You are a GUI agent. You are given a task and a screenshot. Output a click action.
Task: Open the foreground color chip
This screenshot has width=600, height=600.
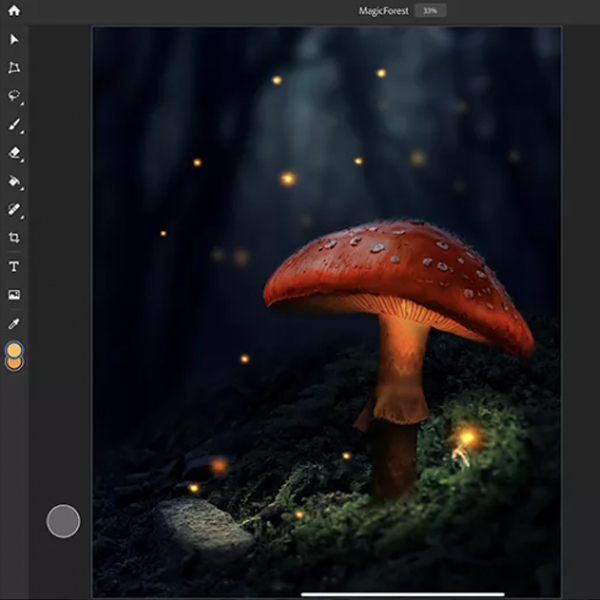click(x=14, y=349)
